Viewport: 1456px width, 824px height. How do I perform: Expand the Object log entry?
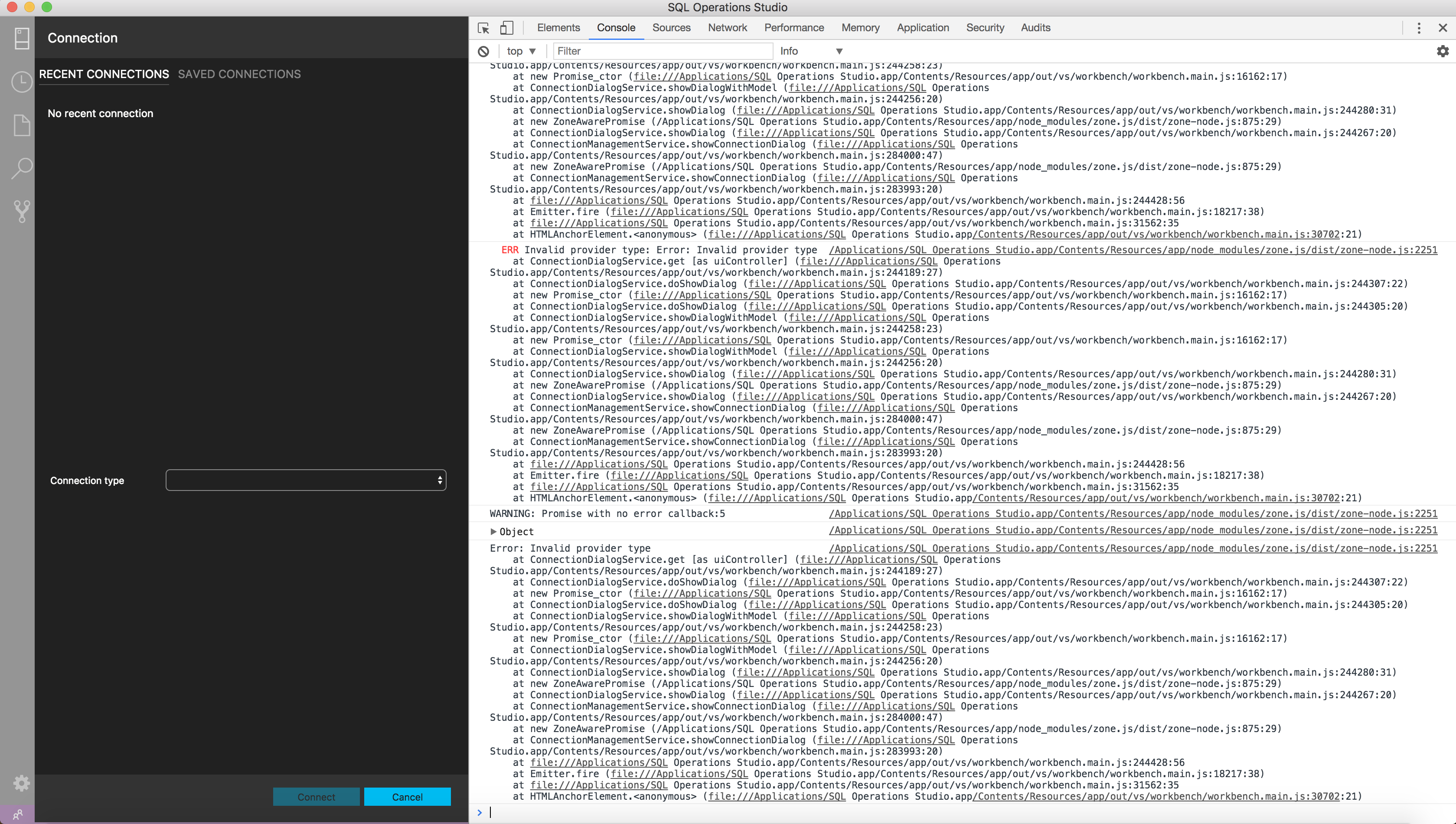pos(493,531)
